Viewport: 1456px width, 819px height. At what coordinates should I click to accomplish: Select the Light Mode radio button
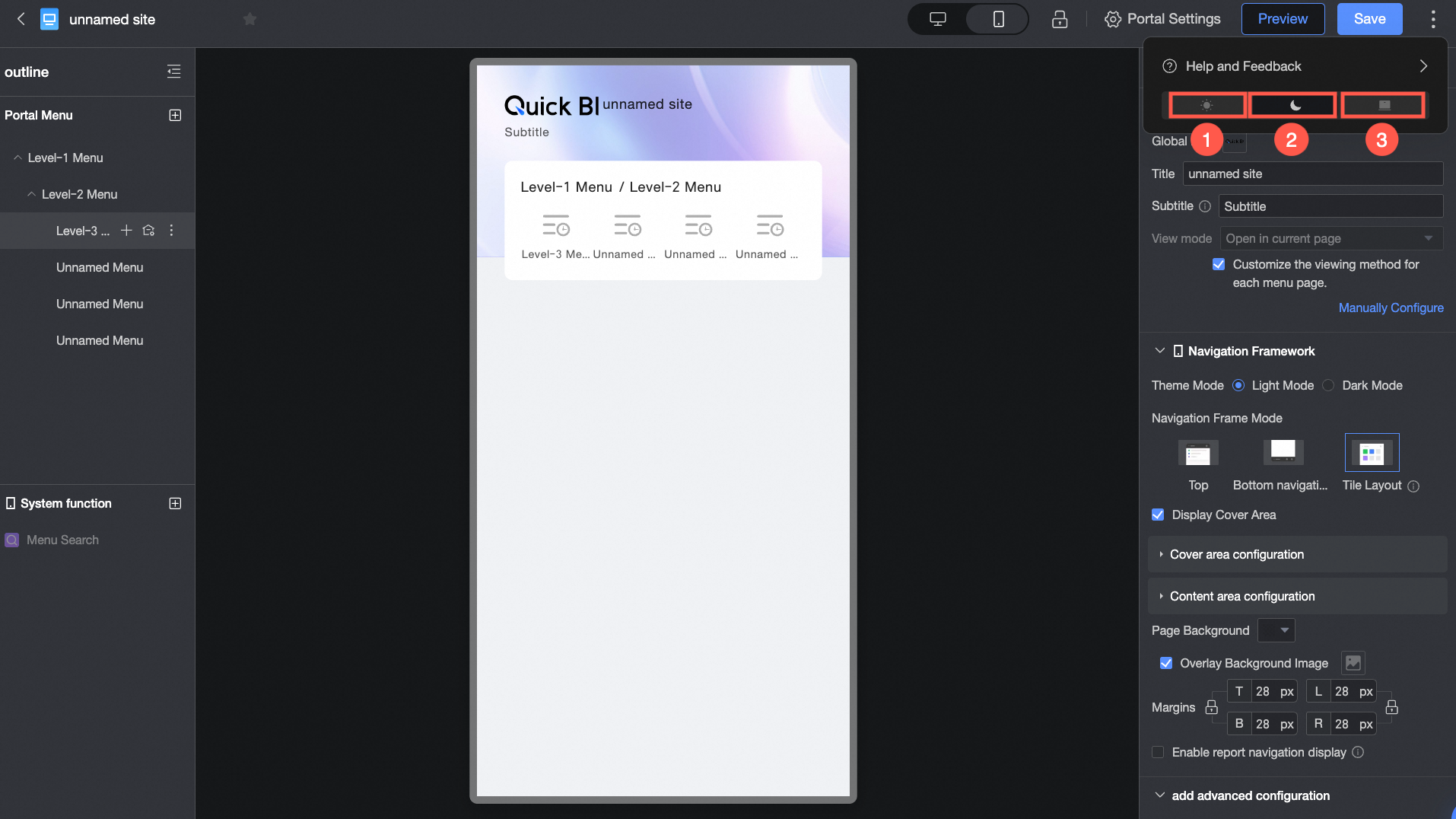tap(1238, 385)
